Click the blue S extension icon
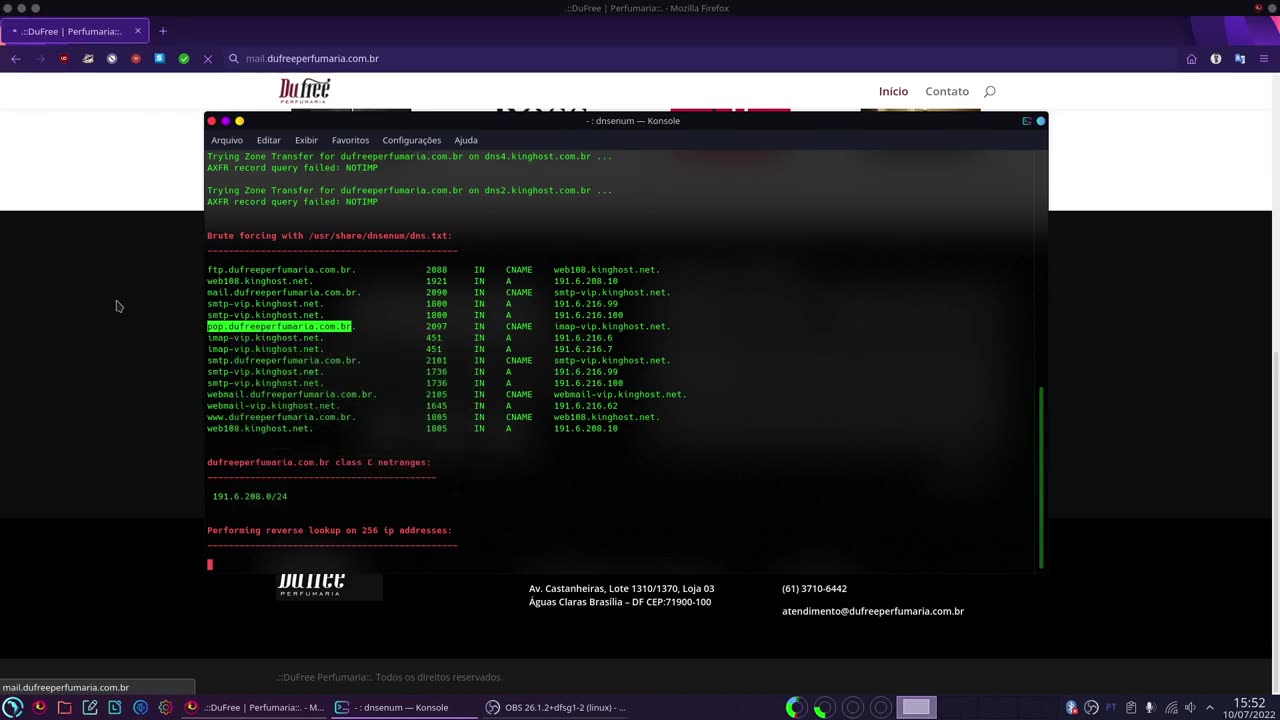The image size is (1280, 720). point(159,59)
